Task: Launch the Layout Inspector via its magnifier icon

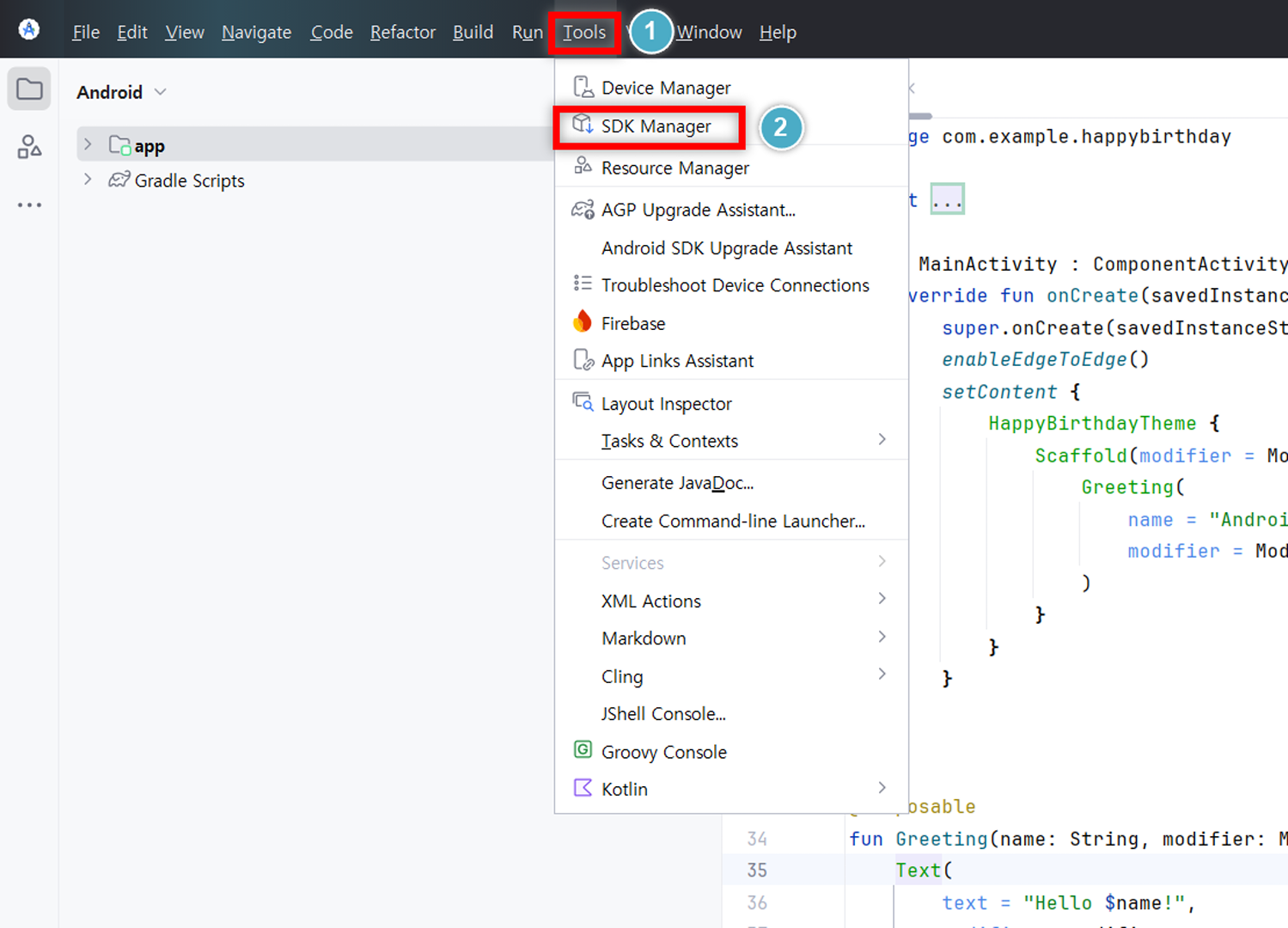Action: [x=583, y=402]
